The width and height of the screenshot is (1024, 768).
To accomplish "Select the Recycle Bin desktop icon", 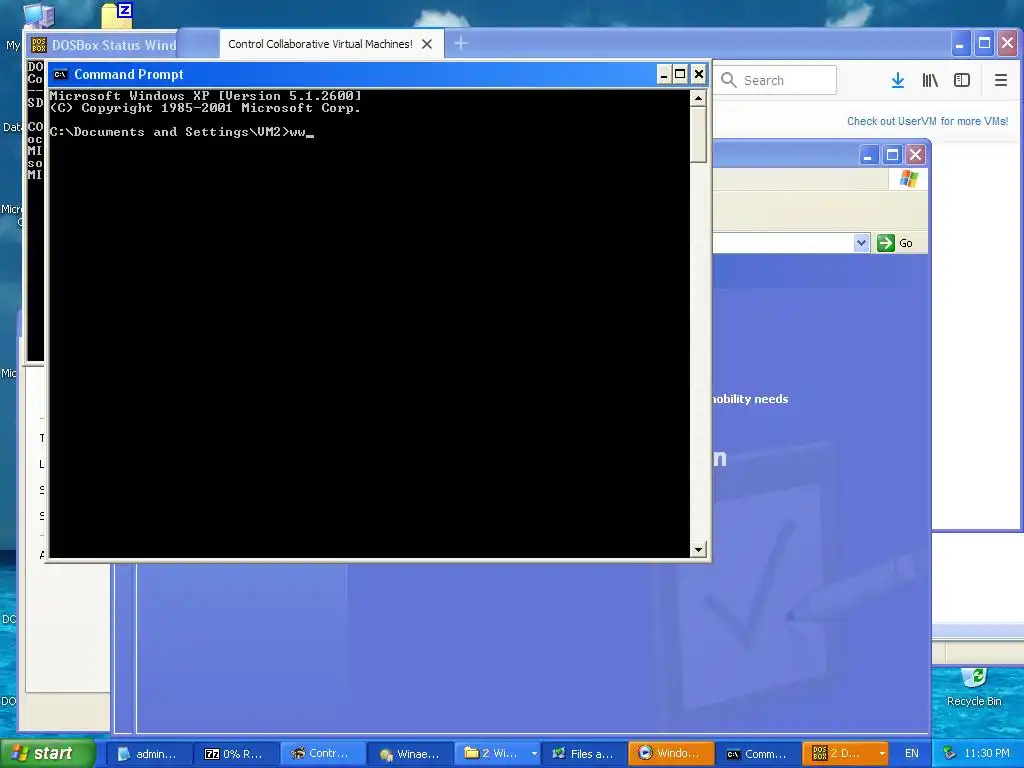I will [974, 687].
